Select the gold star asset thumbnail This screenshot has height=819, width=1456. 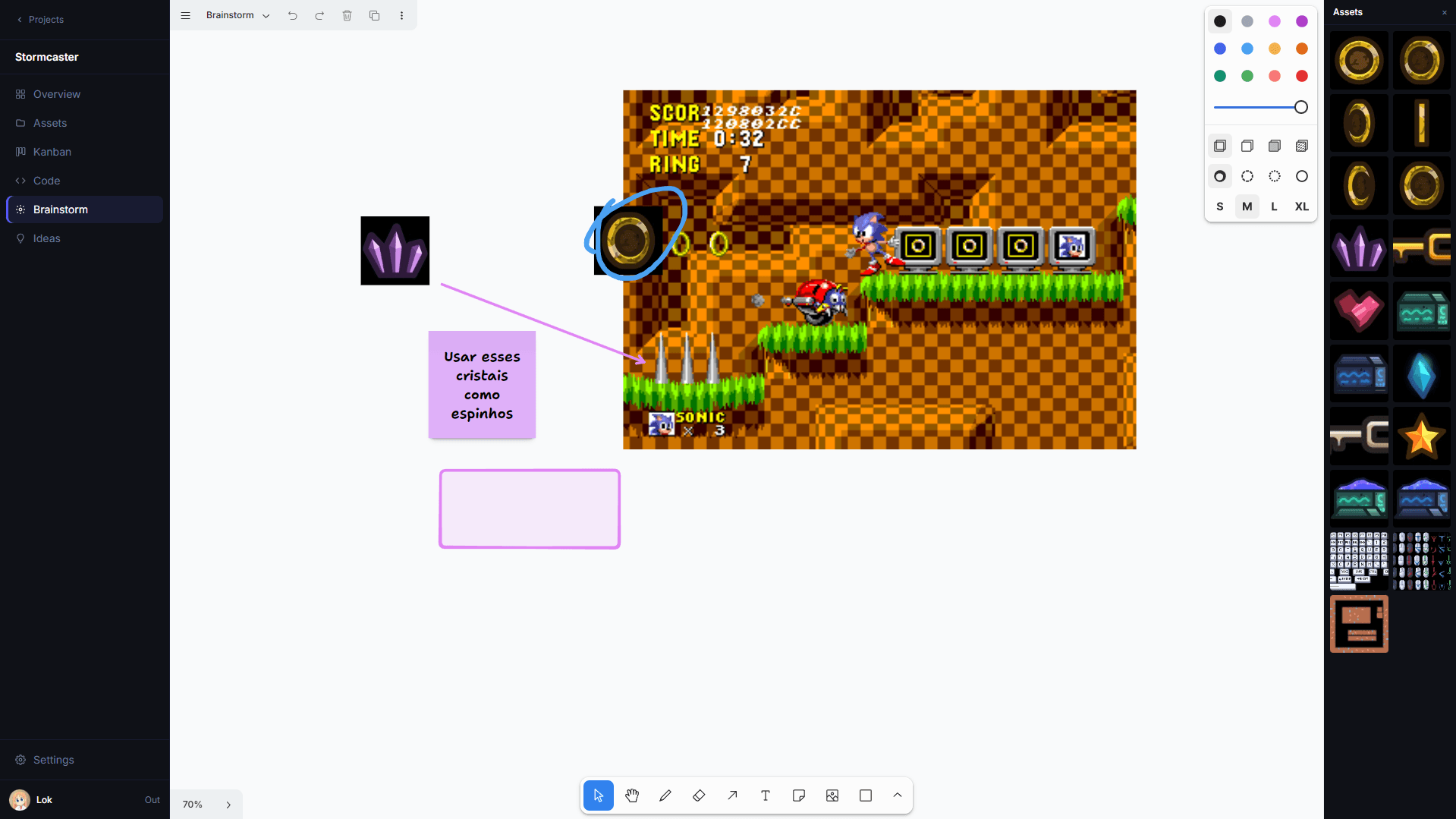click(1422, 436)
